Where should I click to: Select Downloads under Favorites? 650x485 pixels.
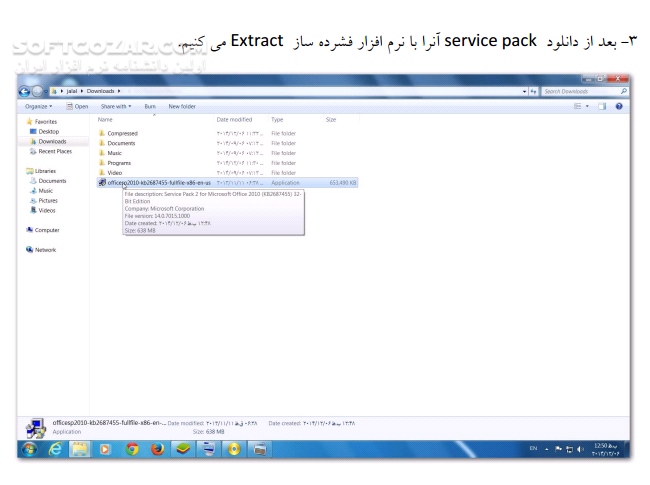coord(49,141)
